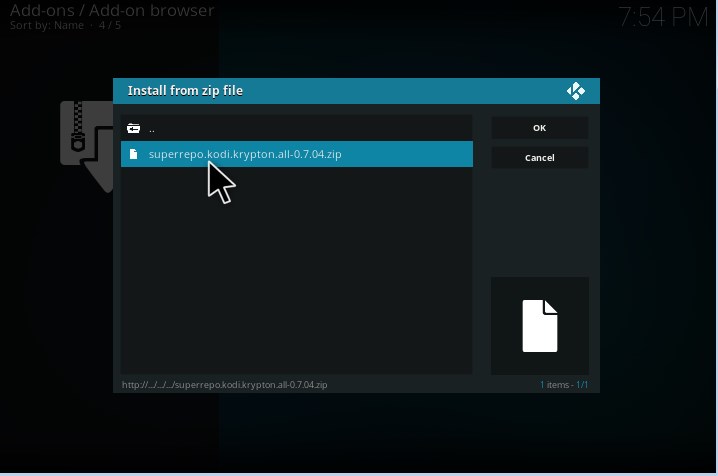Screen dimensions: 718x476
Task: Click the "1 items - 1/1" counter
Action: click(564, 385)
